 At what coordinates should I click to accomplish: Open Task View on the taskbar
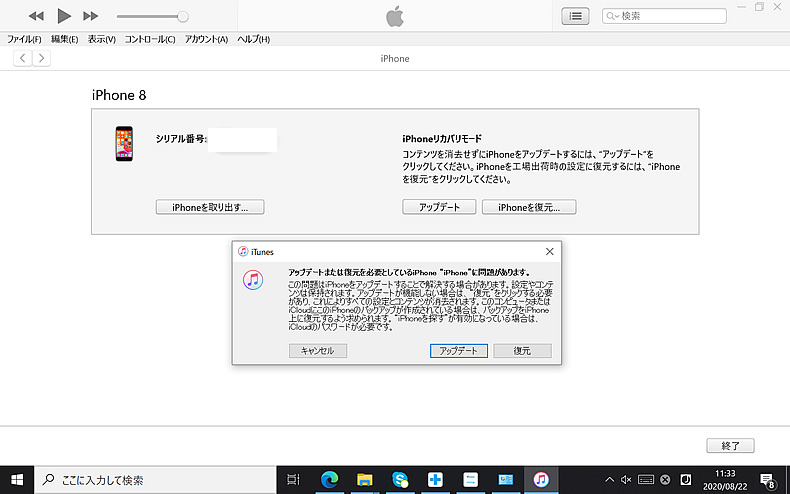coord(293,480)
